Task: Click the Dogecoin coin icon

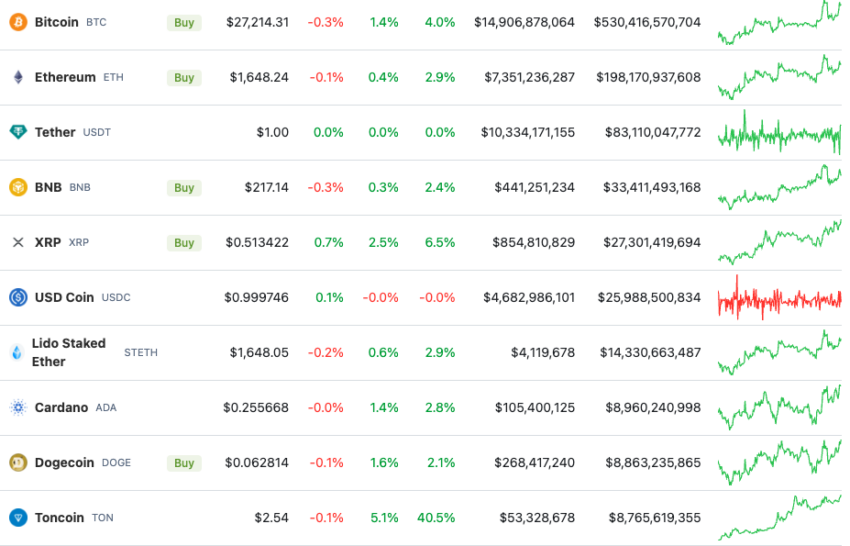Action: [18, 463]
